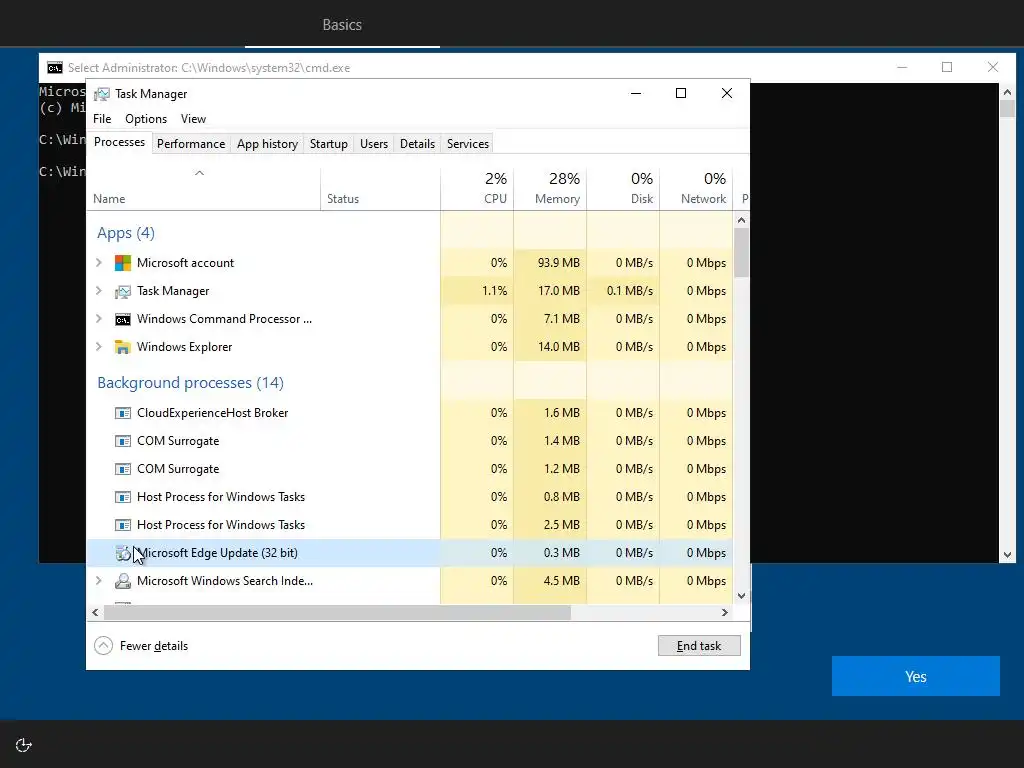Click the Fewer details link
The width and height of the screenshot is (1024, 768).
point(153,646)
